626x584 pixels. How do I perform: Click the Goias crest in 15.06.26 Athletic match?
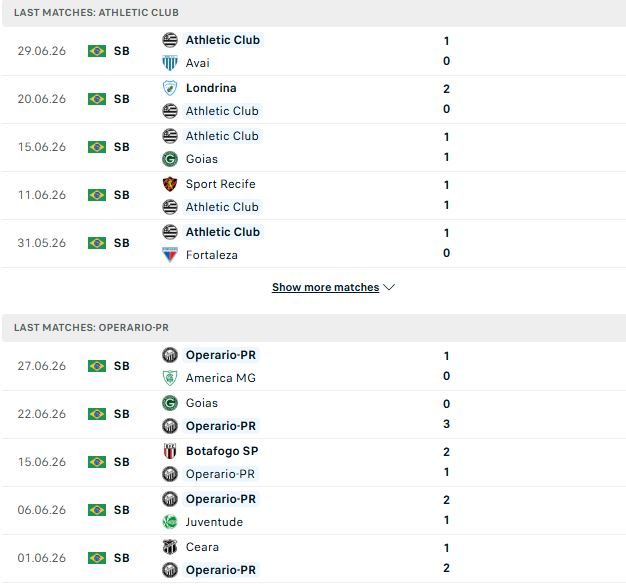pos(170,159)
